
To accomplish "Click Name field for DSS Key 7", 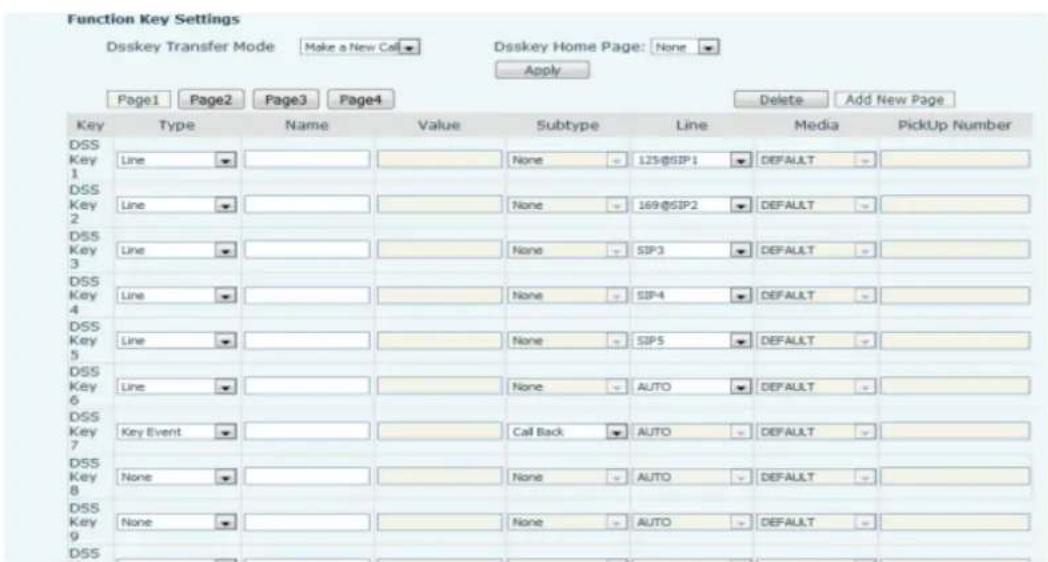I will (x=307, y=431).
